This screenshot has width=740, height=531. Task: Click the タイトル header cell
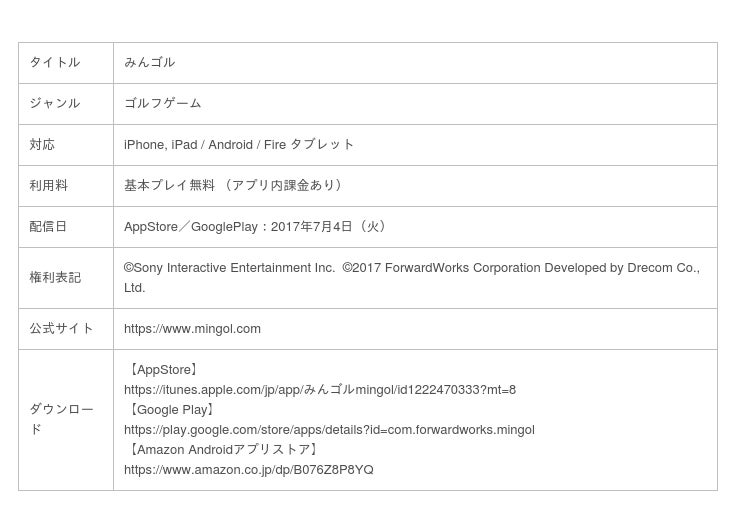pyautogui.click(x=55, y=63)
